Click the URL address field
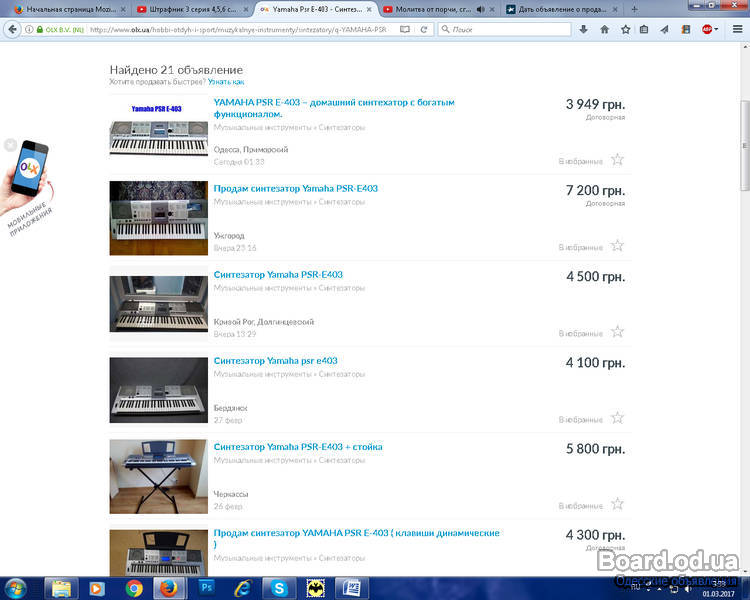 239,29
